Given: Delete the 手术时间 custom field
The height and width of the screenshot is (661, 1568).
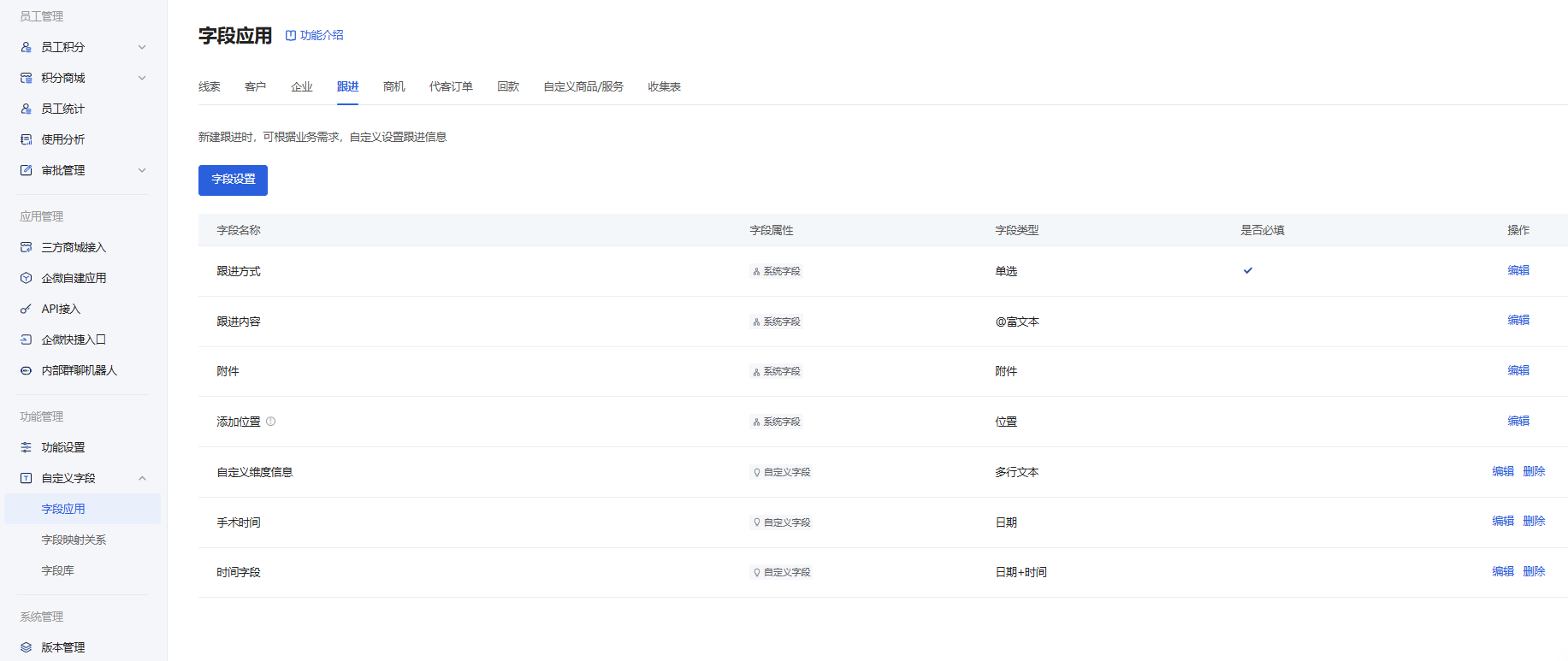Looking at the screenshot, I should pos(1534,521).
